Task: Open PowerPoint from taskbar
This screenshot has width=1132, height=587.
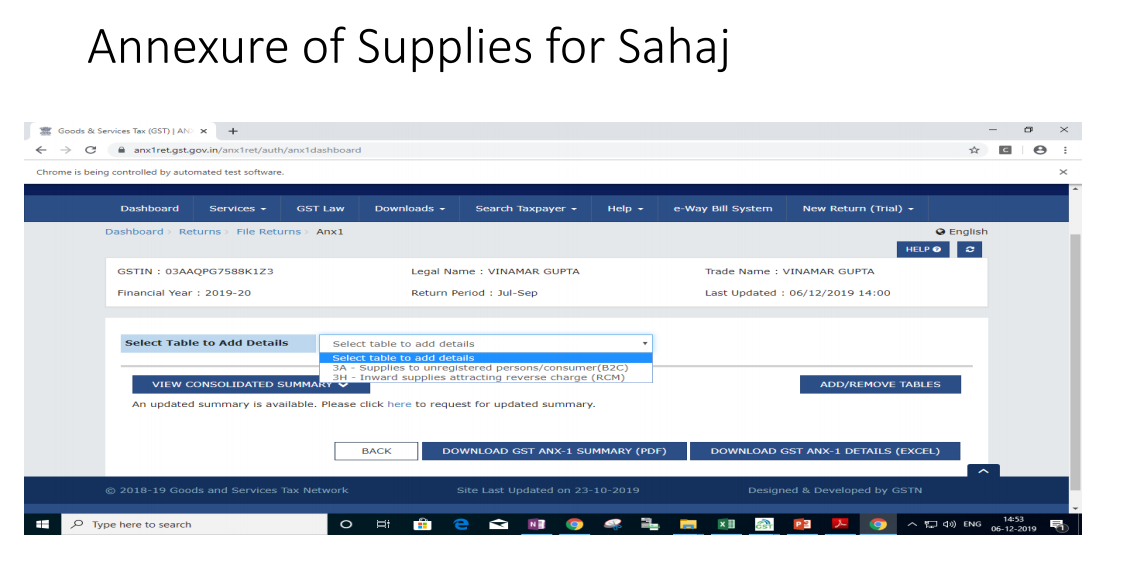Action: pyautogui.click(x=802, y=524)
